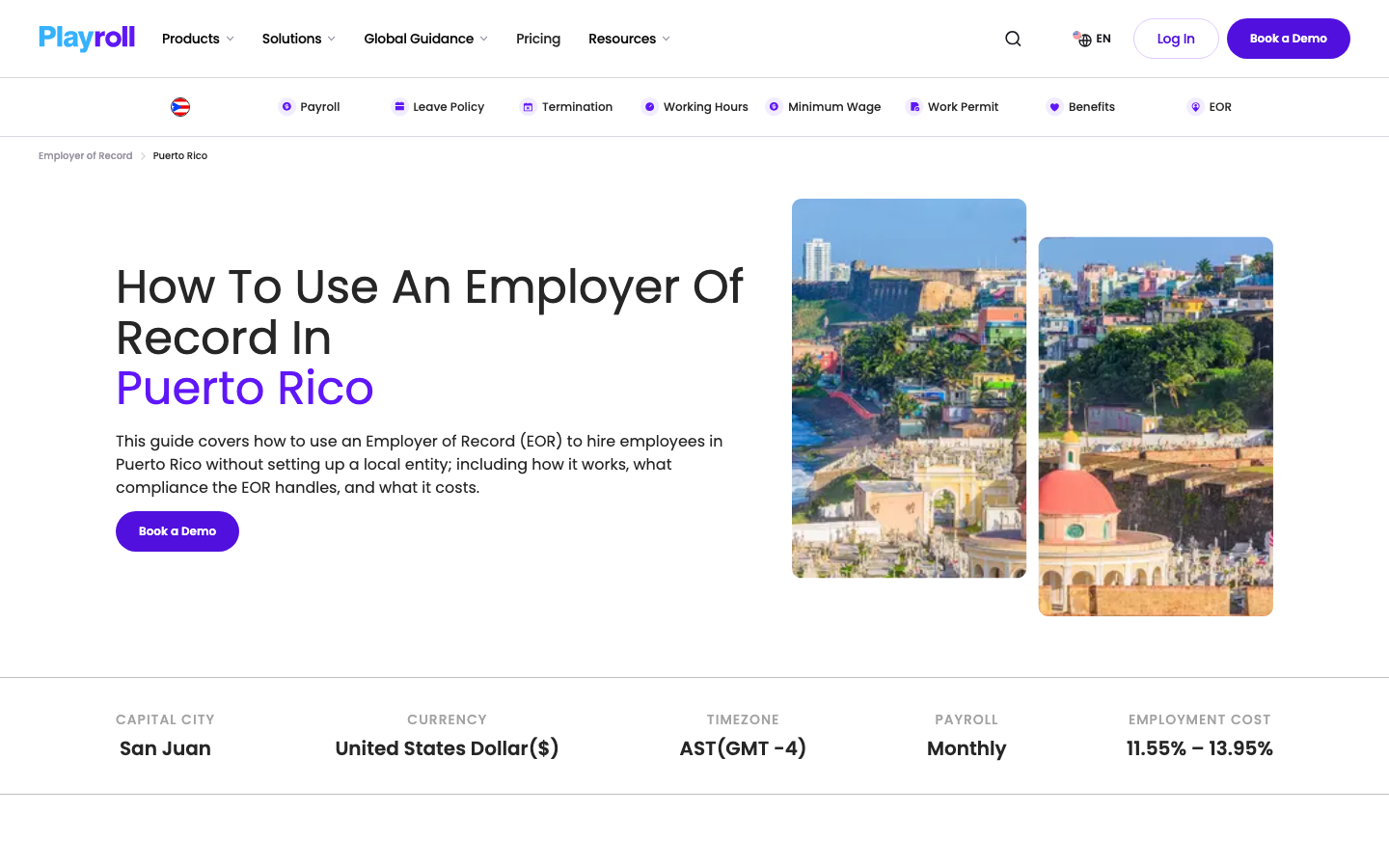This screenshot has height=868, width=1389.
Task: Click the Working Hours clock icon
Action: 649,107
